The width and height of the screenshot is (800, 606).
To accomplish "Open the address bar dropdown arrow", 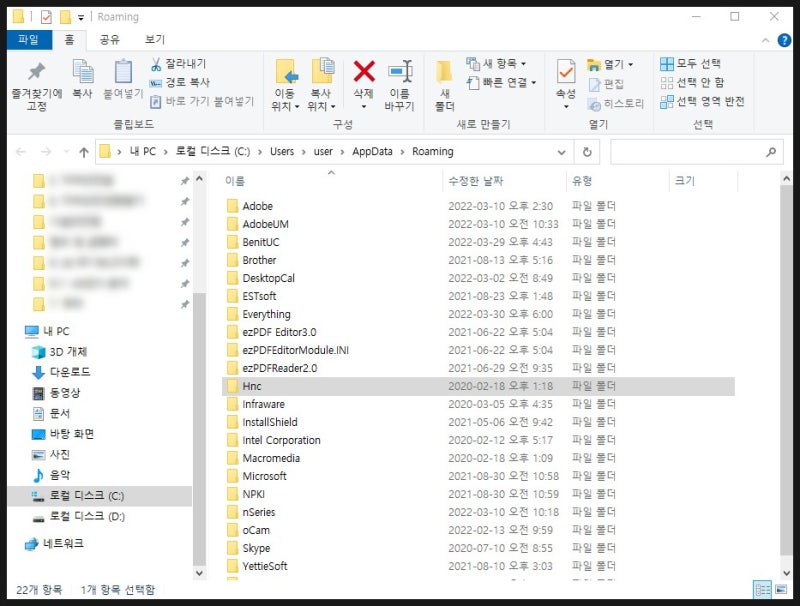I will [562, 152].
